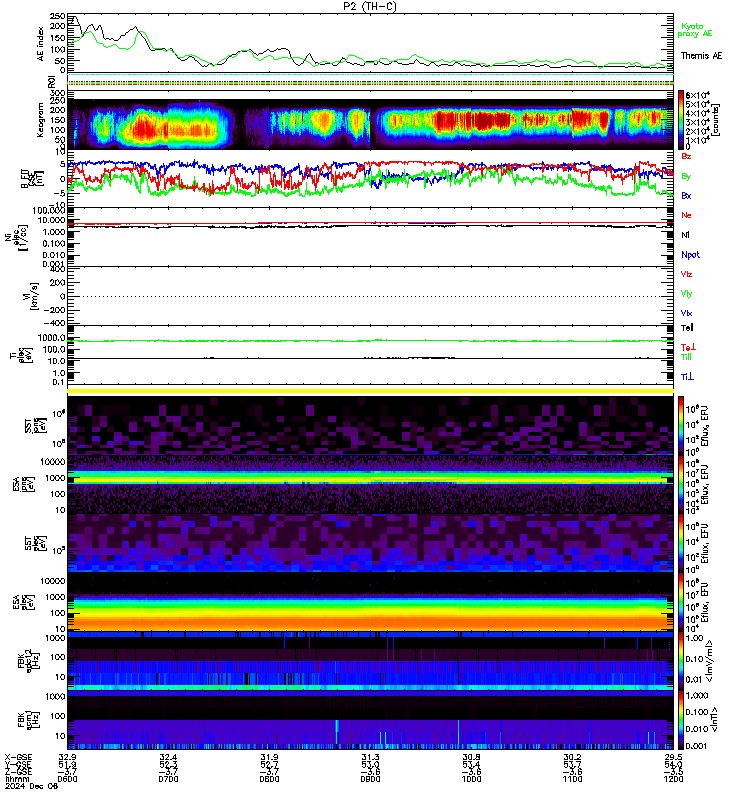
Task: Click the yellow bar above the SST panel
Action: click(370, 391)
